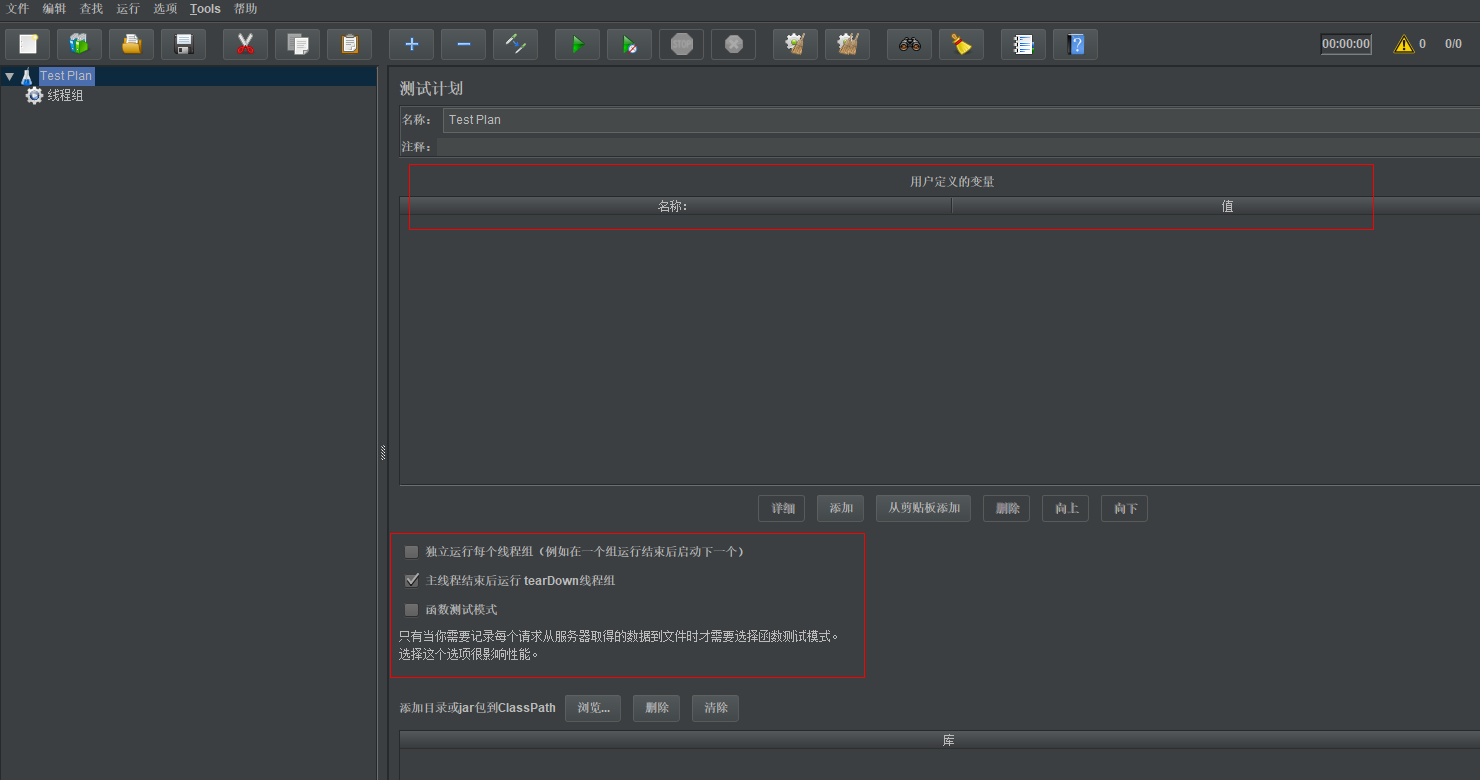Open the 帮助 menu

(245, 9)
